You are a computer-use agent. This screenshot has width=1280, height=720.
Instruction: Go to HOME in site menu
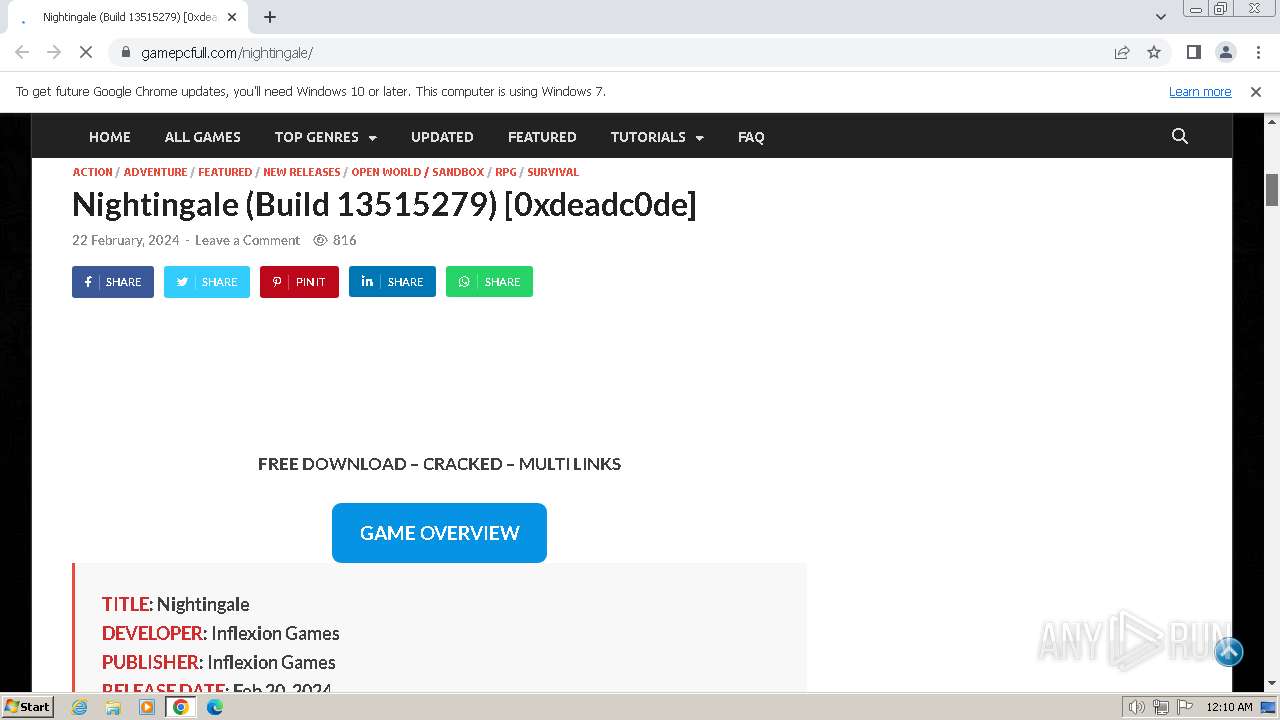(110, 137)
